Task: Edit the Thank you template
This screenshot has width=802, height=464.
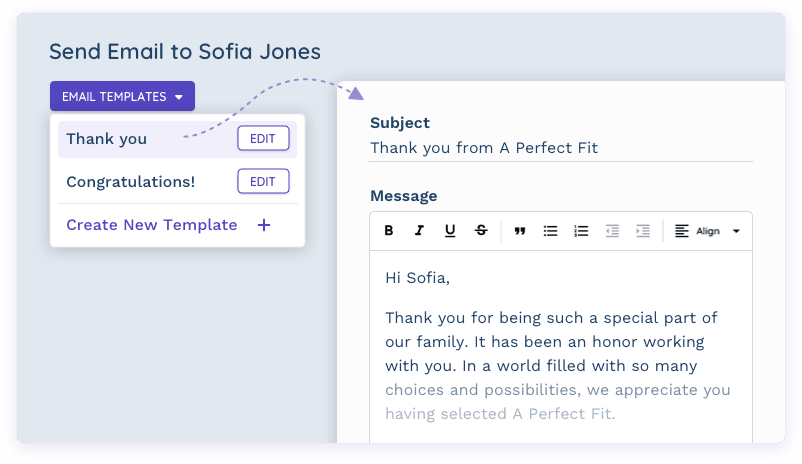Action: [x=263, y=139]
